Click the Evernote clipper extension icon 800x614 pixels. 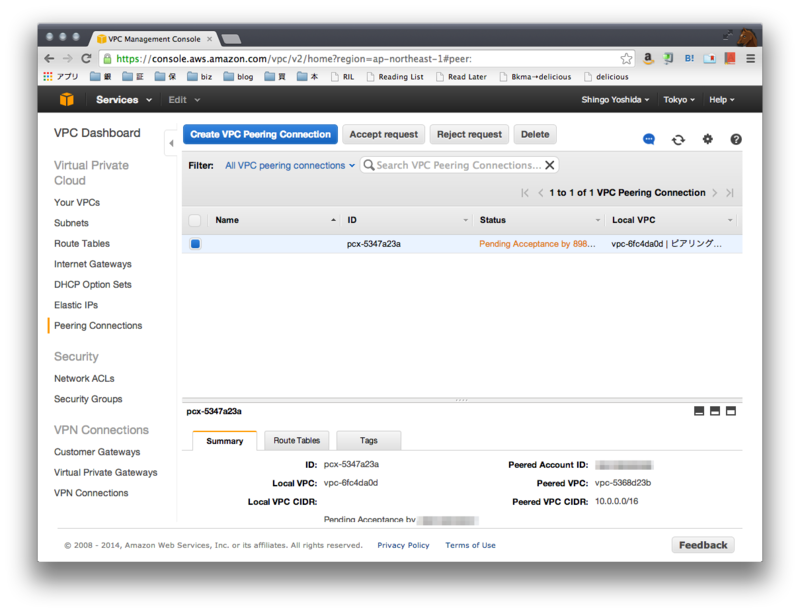tap(668, 59)
